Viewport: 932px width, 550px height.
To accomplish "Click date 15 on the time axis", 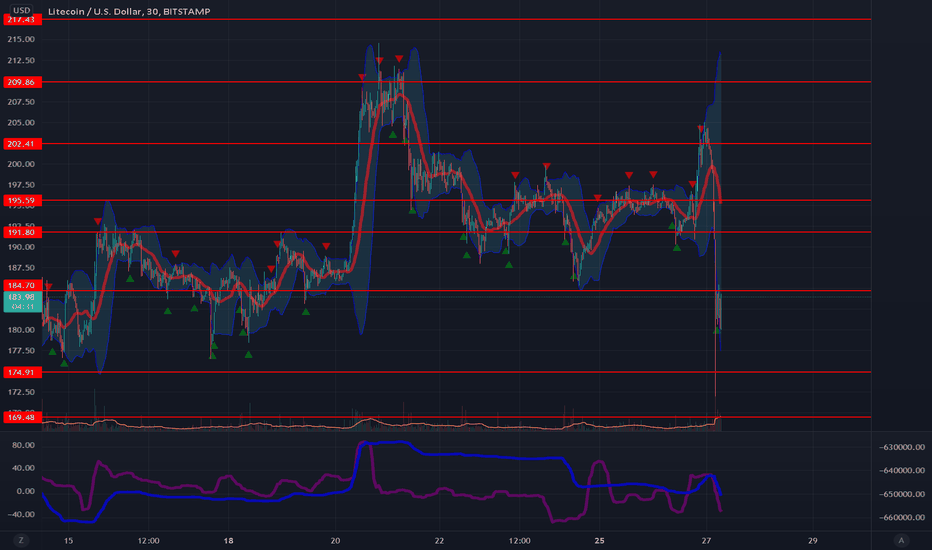I will [68, 541].
